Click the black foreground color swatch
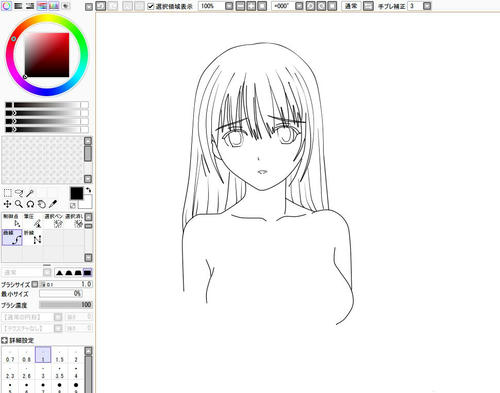The width and height of the screenshot is (500, 393). [x=76, y=193]
